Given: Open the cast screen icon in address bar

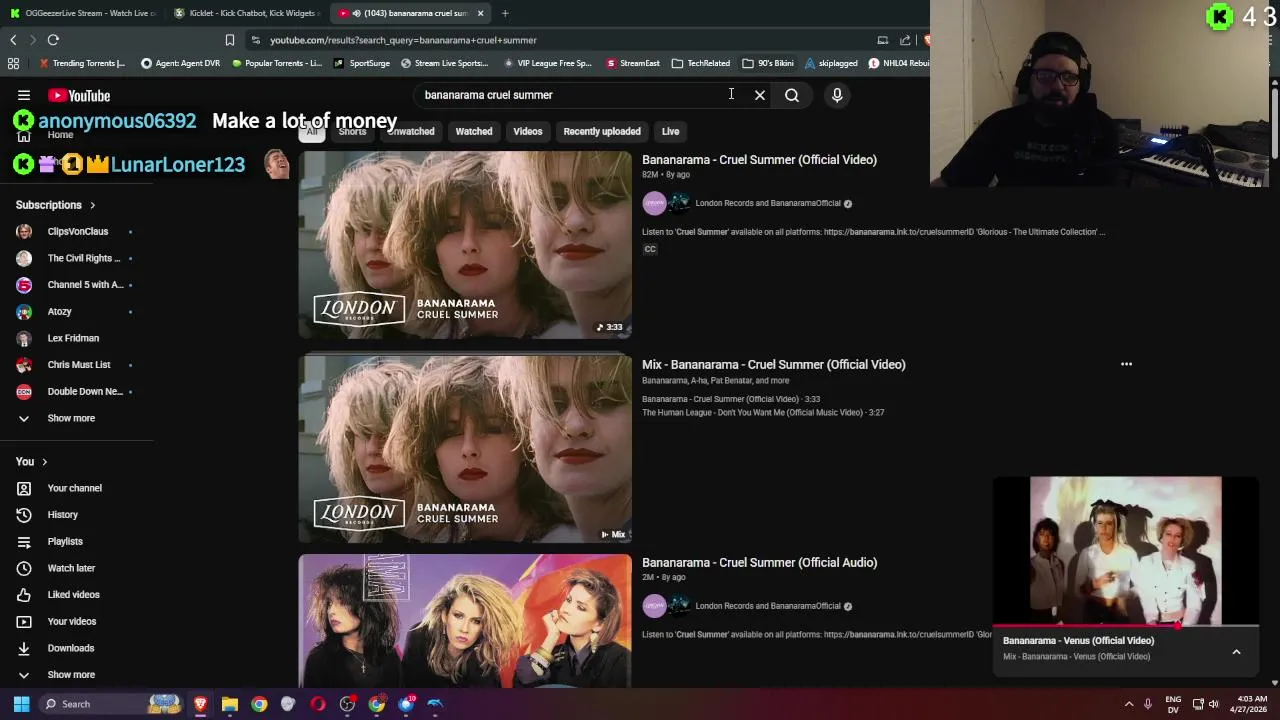Looking at the screenshot, I should (882, 40).
